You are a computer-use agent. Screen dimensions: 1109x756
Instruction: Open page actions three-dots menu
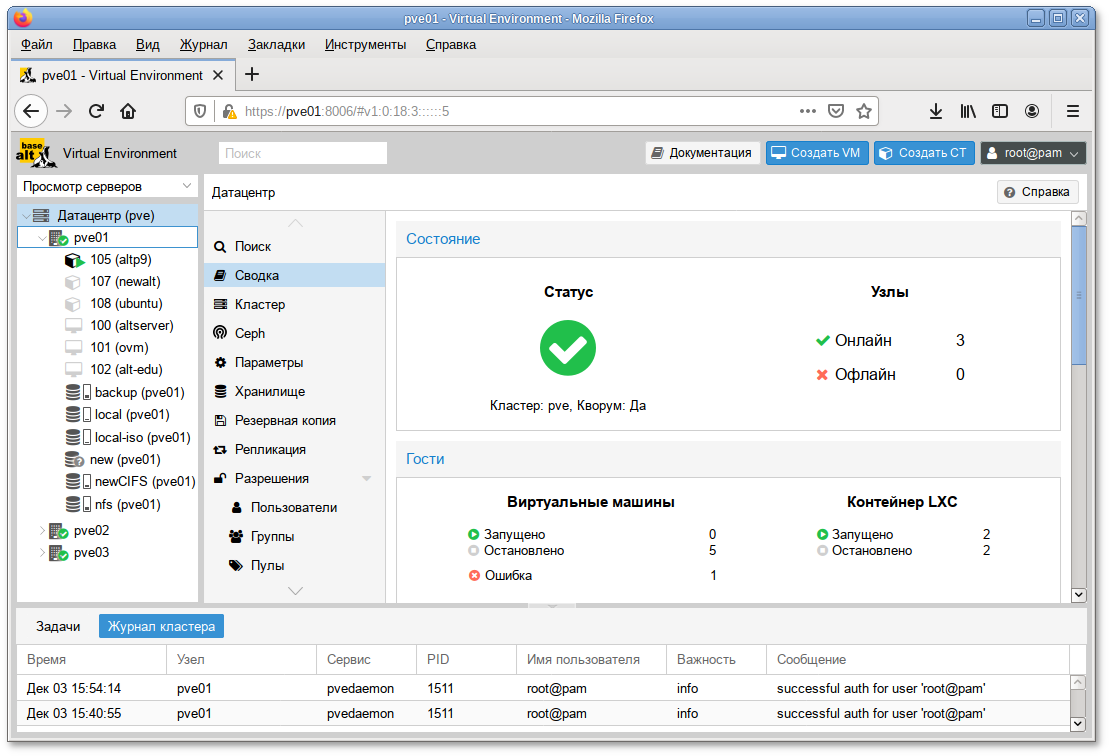click(808, 111)
